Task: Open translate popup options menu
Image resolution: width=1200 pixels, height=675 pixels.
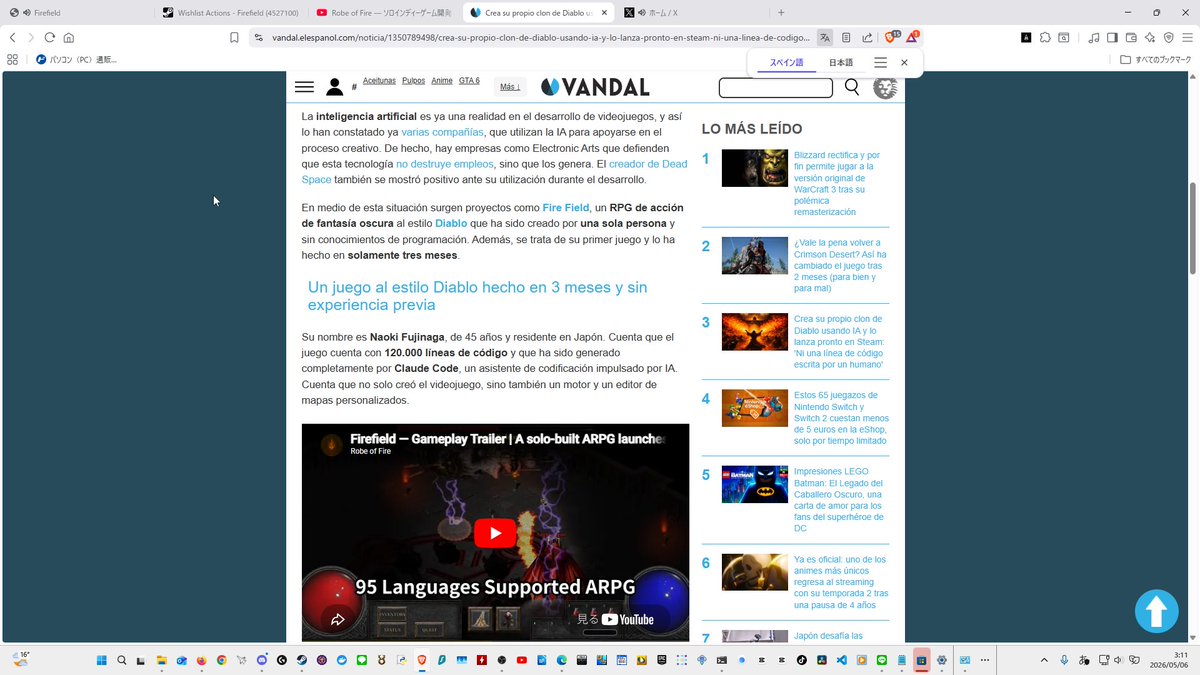Action: pyautogui.click(x=880, y=62)
